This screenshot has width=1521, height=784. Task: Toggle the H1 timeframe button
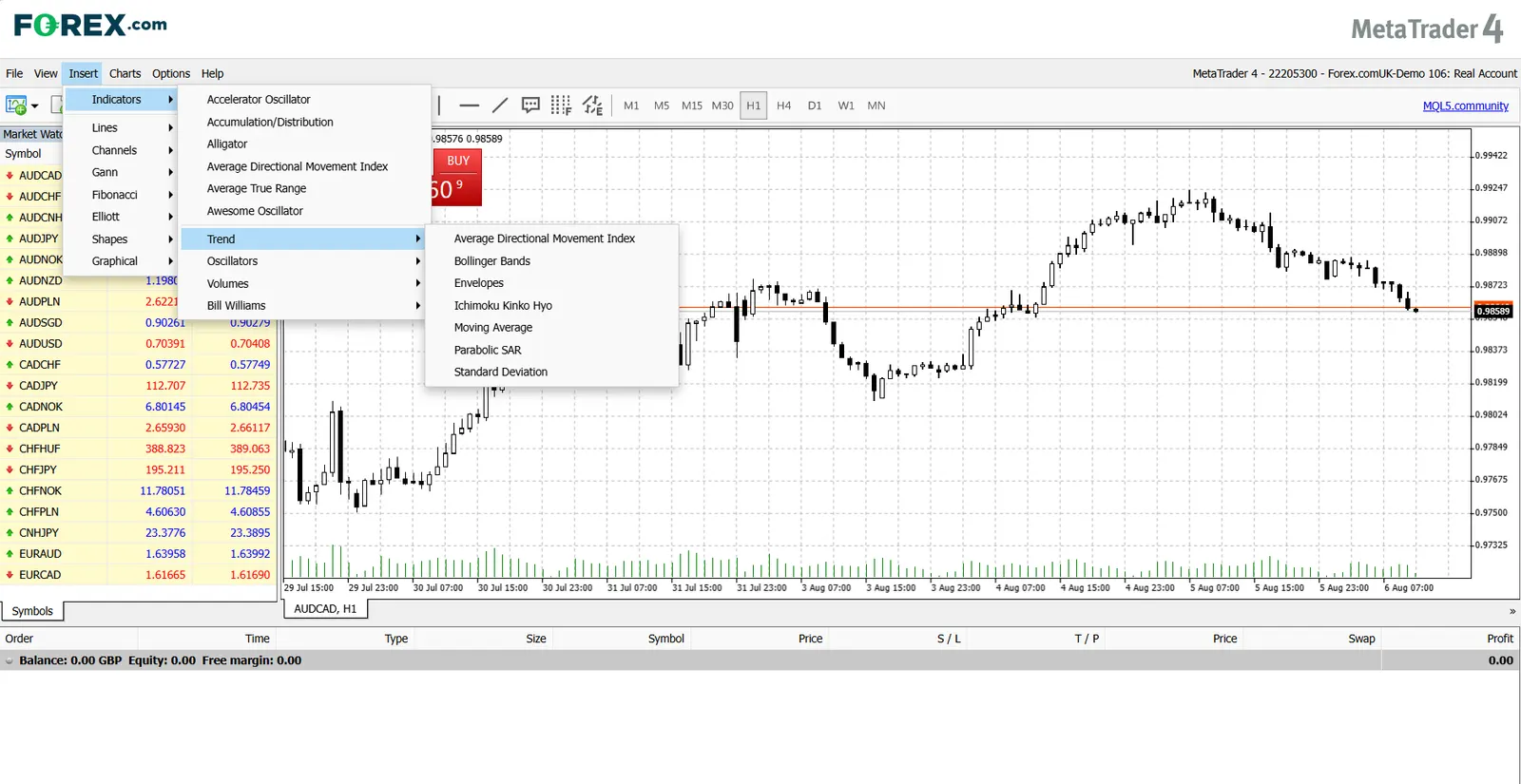[753, 105]
